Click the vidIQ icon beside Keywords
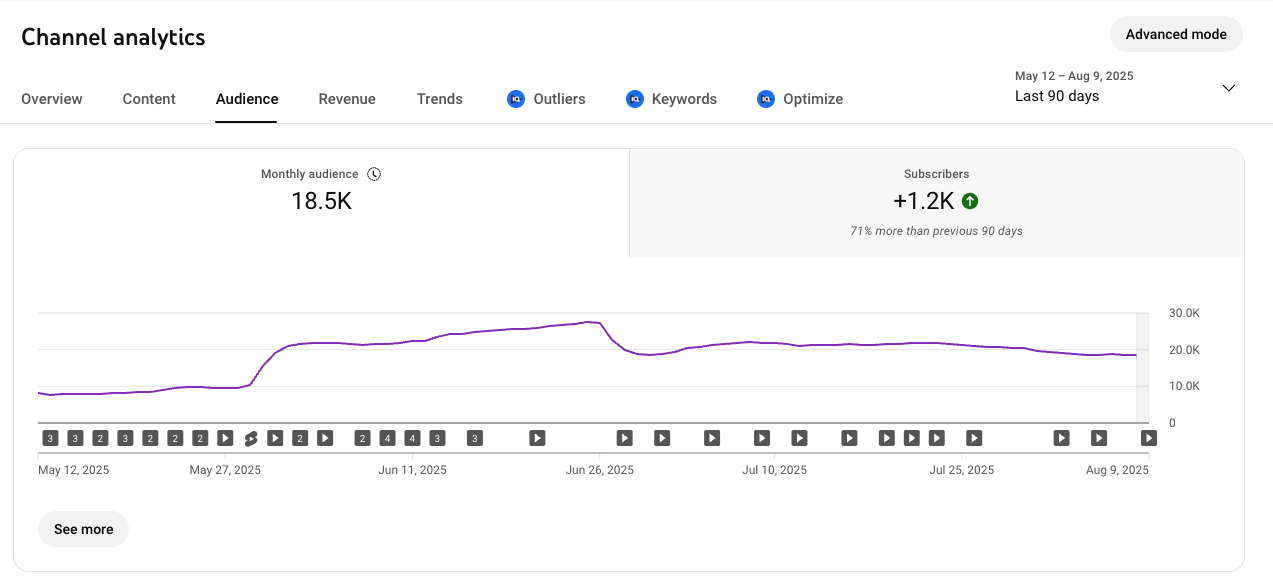This screenshot has width=1273, height=581. (x=634, y=99)
